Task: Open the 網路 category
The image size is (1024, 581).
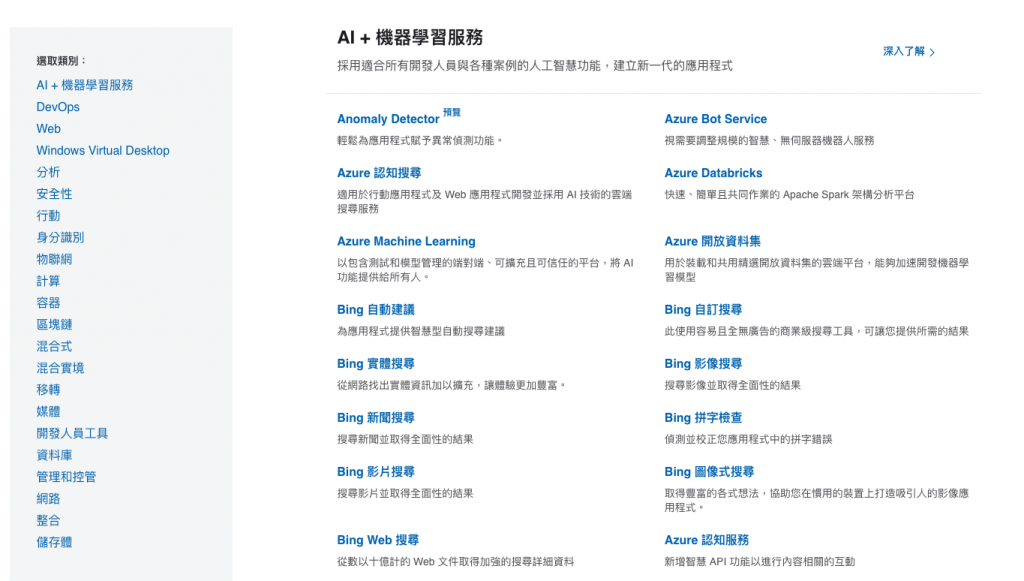Action: point(48,499)
